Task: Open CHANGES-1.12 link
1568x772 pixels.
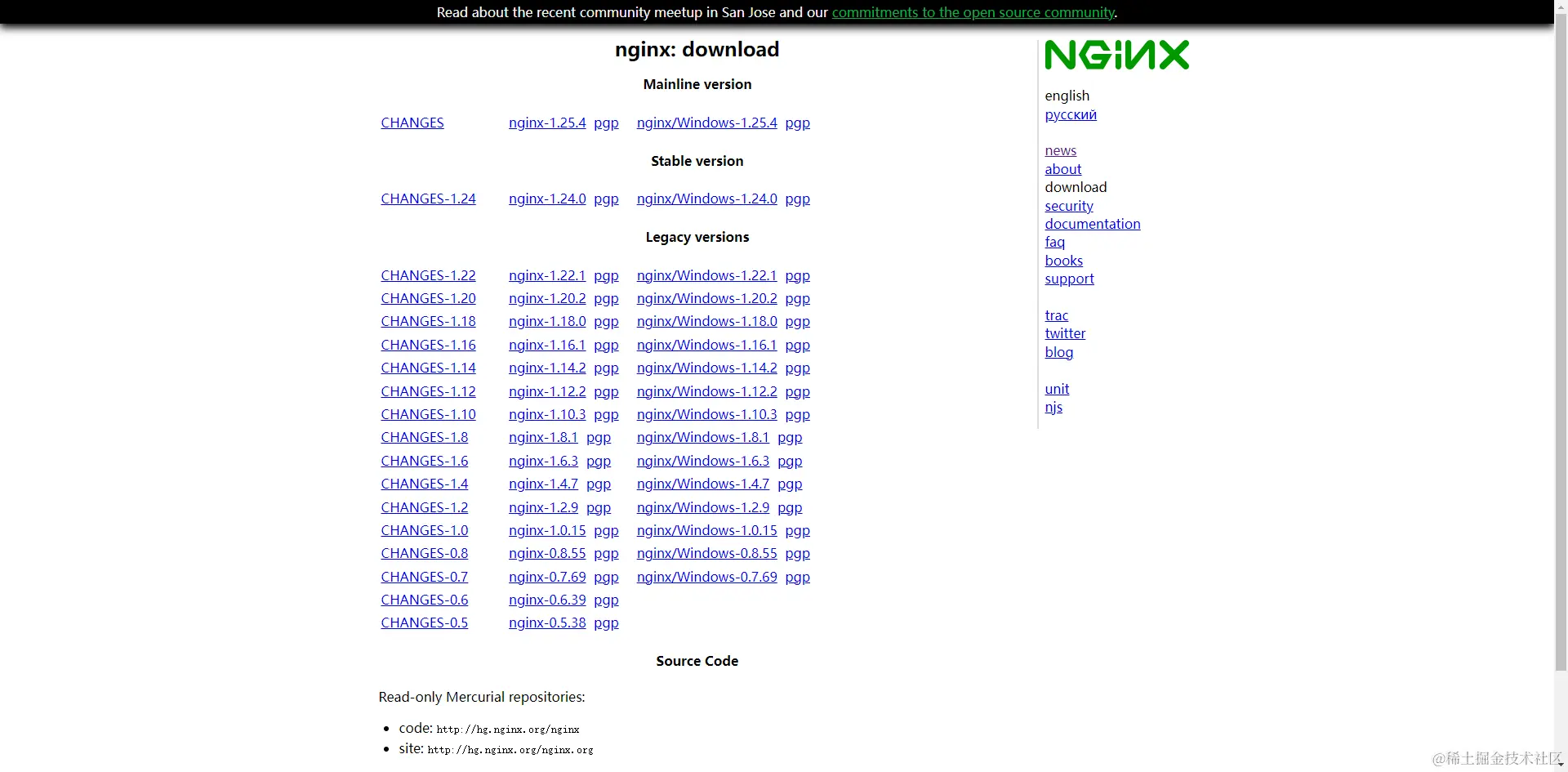Action: [428, 391]
